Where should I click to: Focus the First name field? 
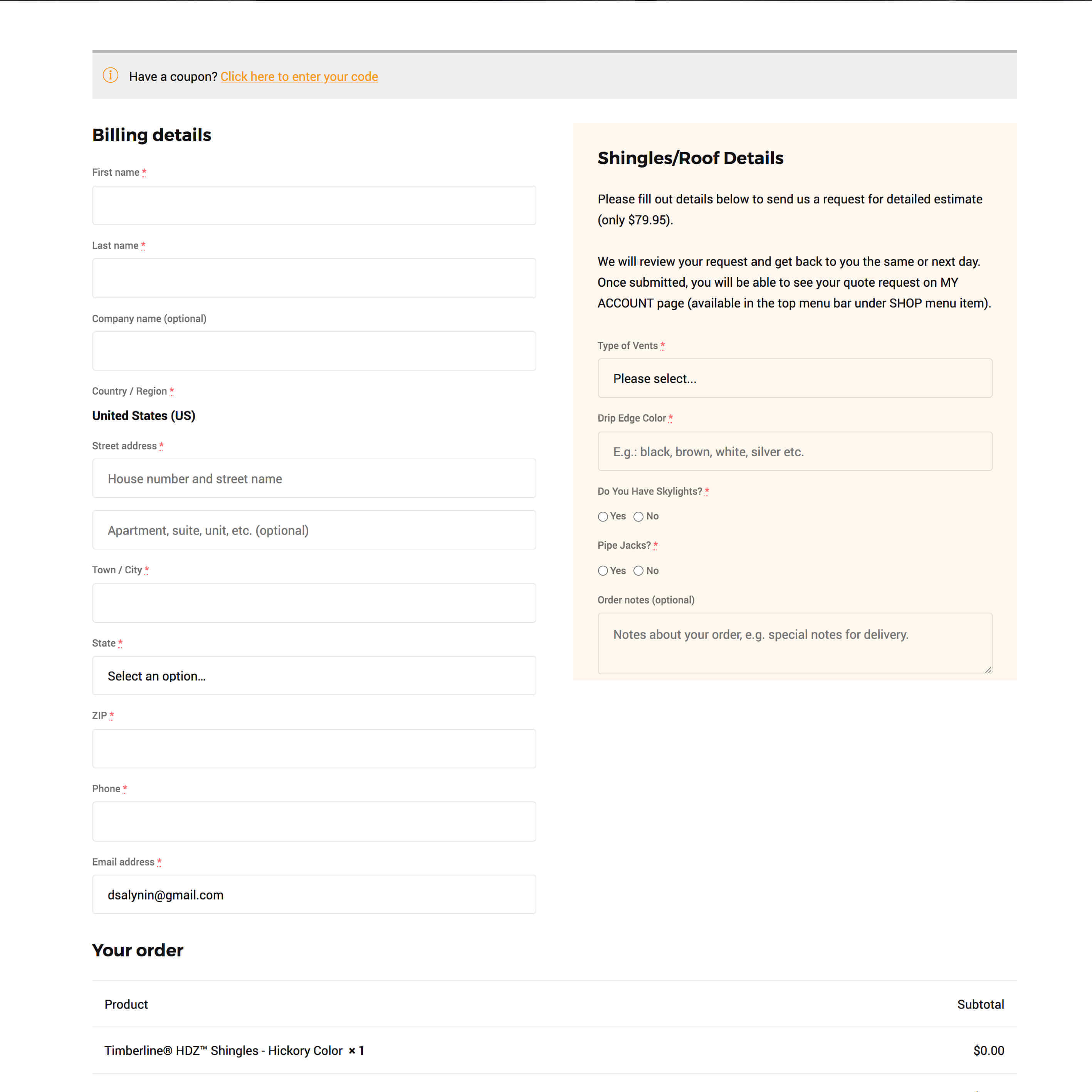(x=314, y=205)
